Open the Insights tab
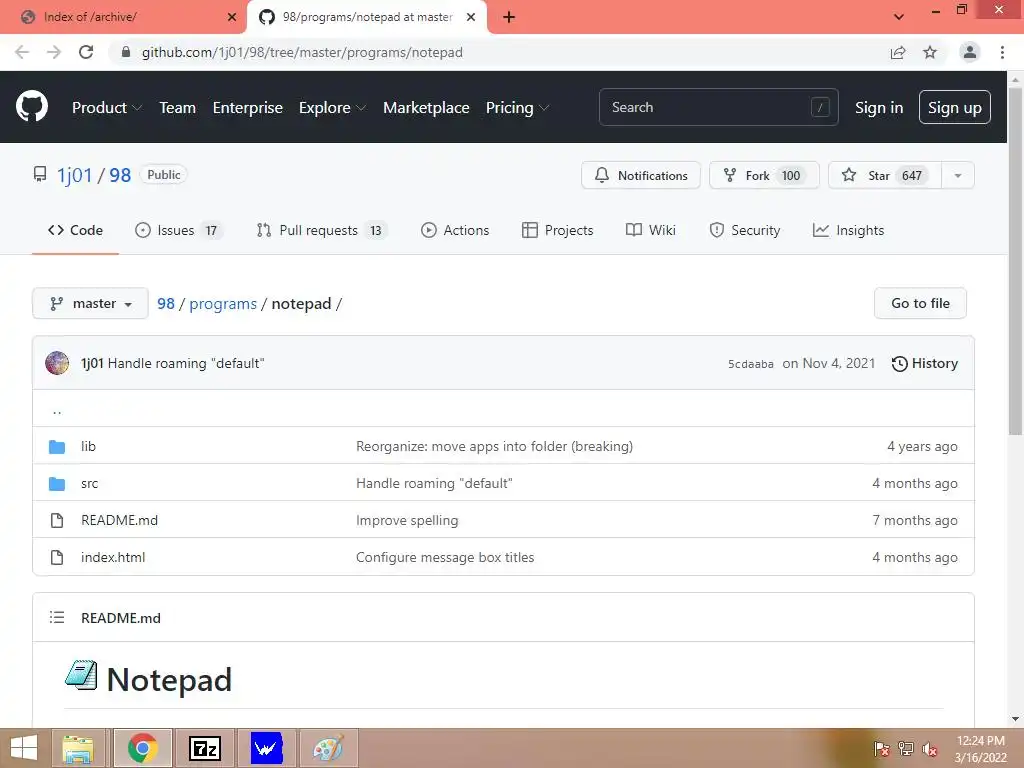Screen dimensions: 1024x768 coord(848,231)
